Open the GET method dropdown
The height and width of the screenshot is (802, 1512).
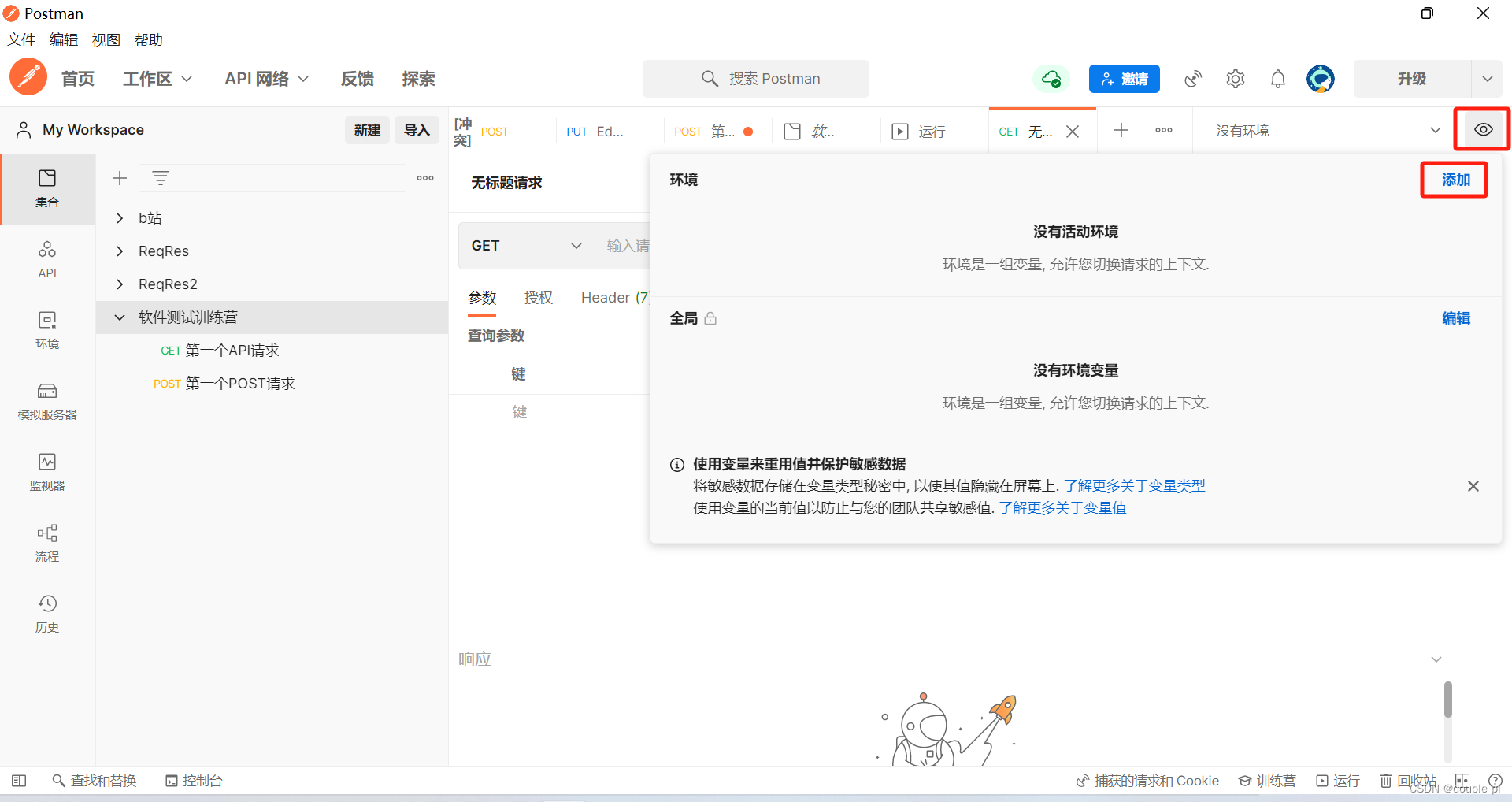526,246
